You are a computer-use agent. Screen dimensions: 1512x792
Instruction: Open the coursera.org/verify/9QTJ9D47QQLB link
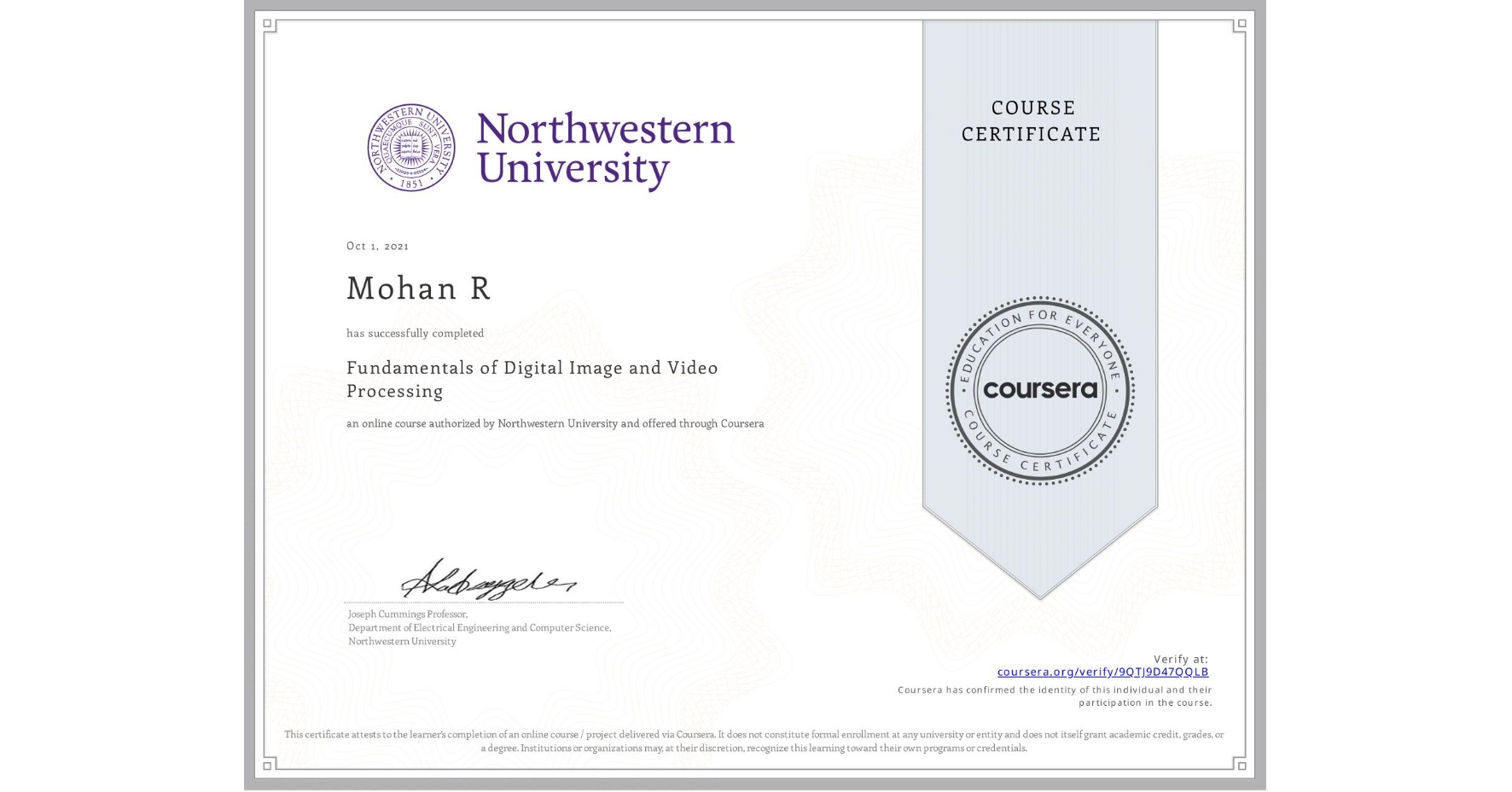point(1102,672)
